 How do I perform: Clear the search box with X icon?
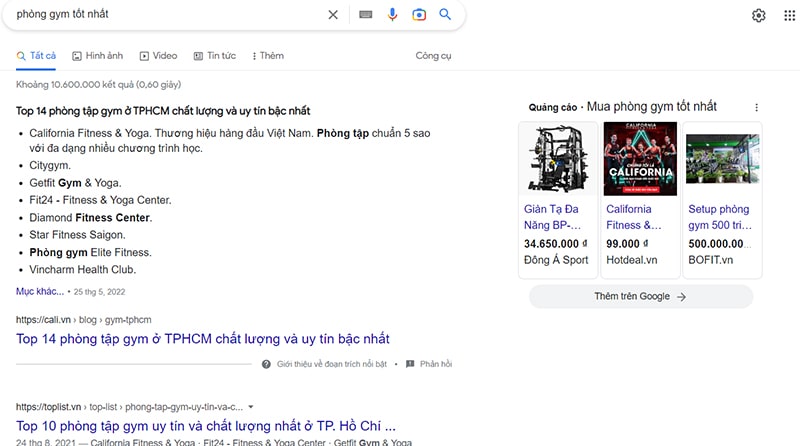[x=333, y=15]
